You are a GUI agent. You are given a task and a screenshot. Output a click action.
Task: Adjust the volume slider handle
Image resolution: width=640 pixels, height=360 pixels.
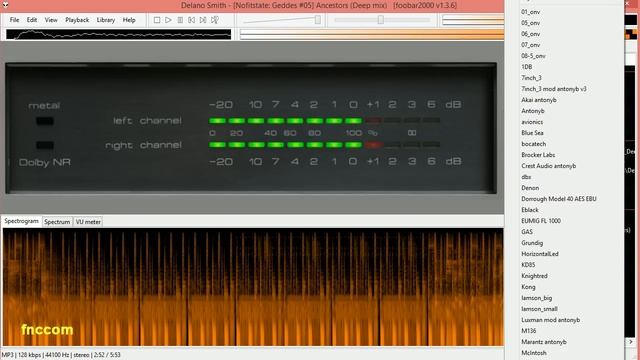pyautogui.click(x=318, y=20)
